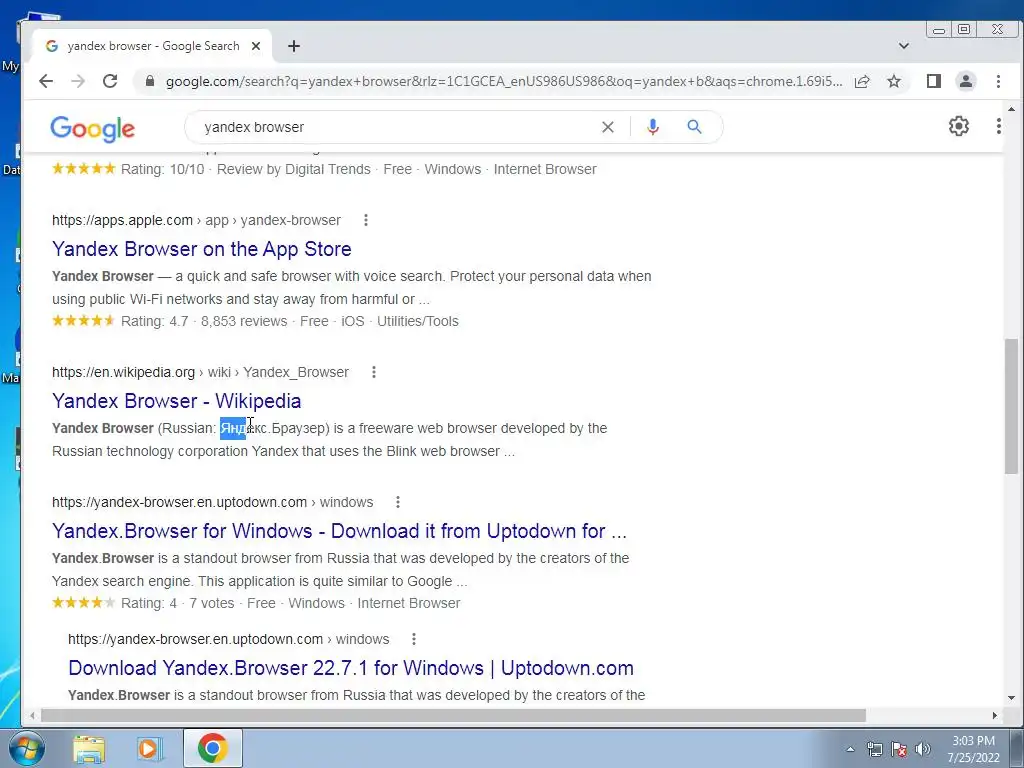
Task: Click the scroll right arrow at the bottom
Action: [x=994, y=716]
